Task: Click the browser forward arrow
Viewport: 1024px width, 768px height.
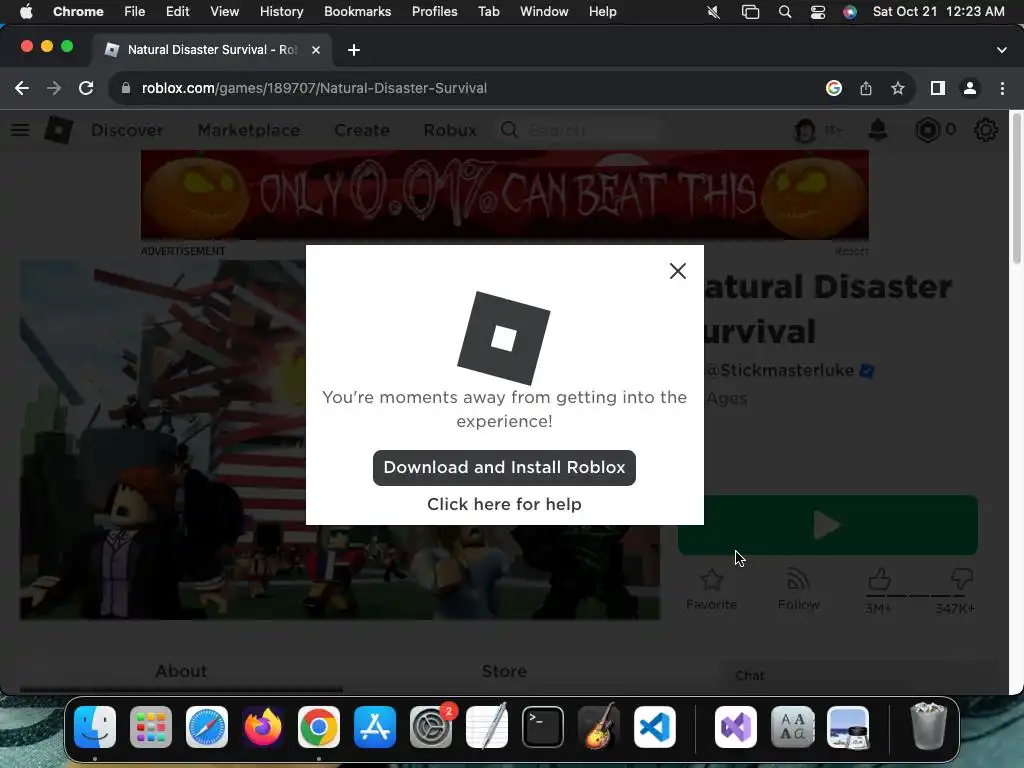Action: click(x=54, y=88)
